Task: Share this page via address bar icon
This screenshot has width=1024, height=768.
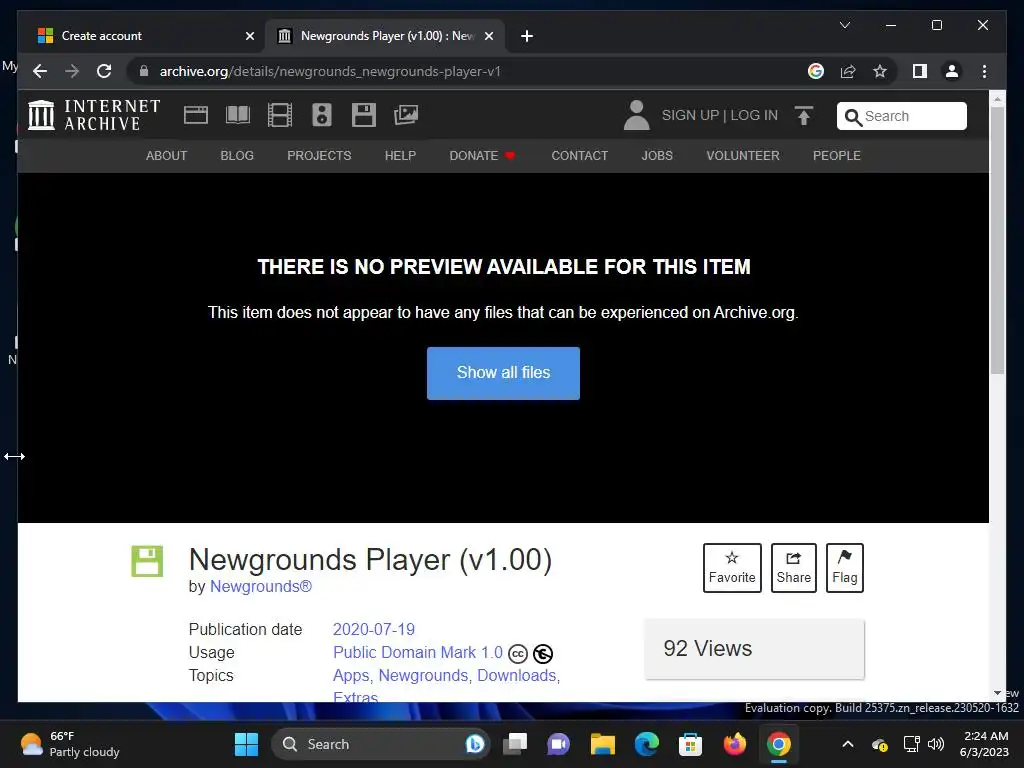Action: tap(848, 71)
